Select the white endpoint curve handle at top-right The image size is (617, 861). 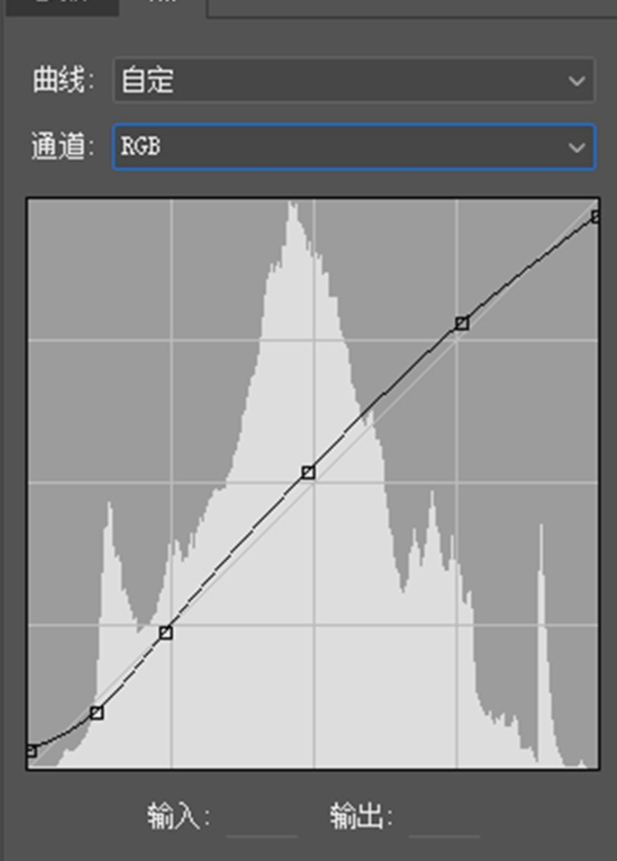[x=597, y=216]
